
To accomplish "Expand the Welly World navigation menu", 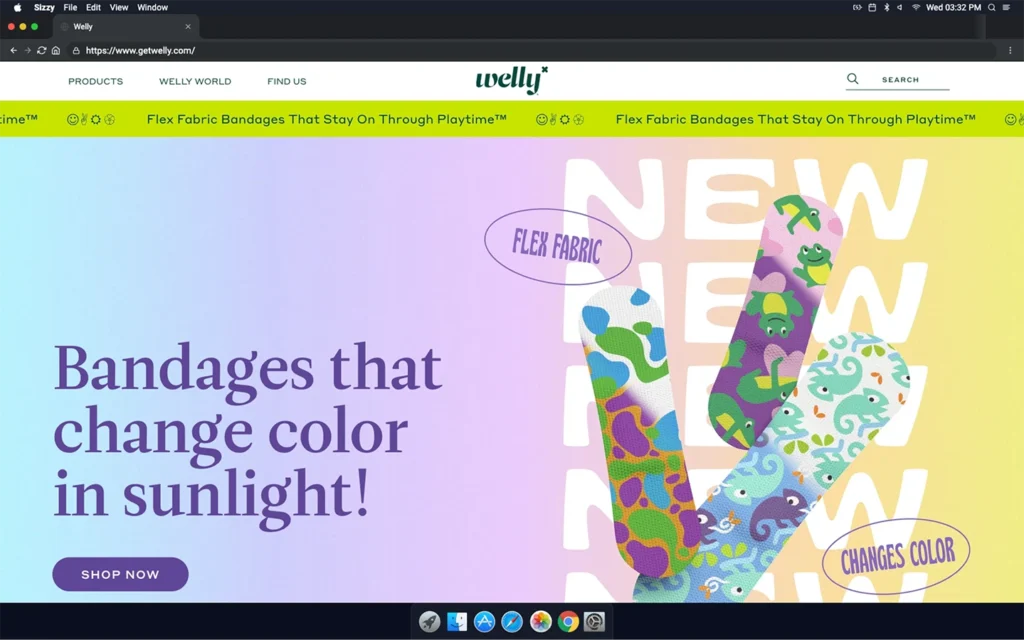I will point(195,81).
